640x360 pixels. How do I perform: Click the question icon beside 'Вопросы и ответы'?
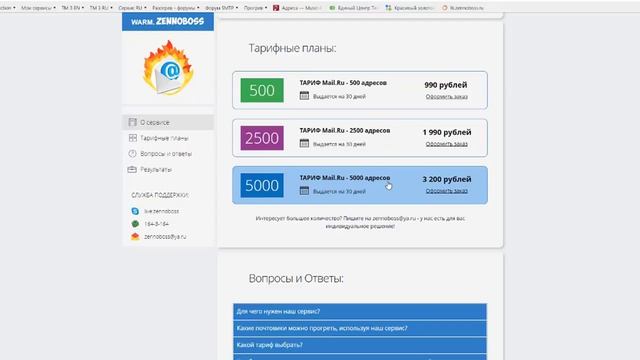[x=132, y=153]
